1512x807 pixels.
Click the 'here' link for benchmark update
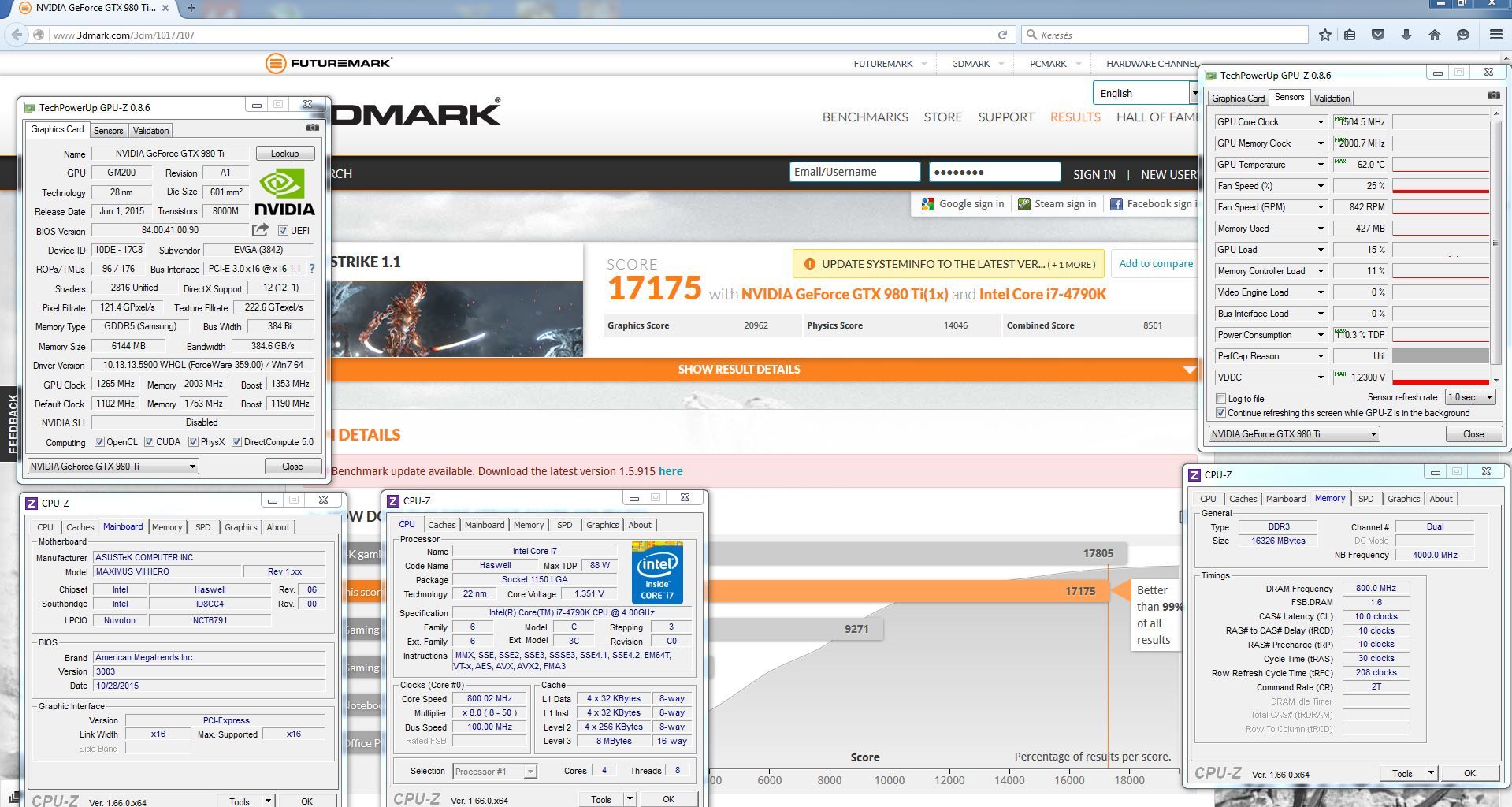(671, 471)
